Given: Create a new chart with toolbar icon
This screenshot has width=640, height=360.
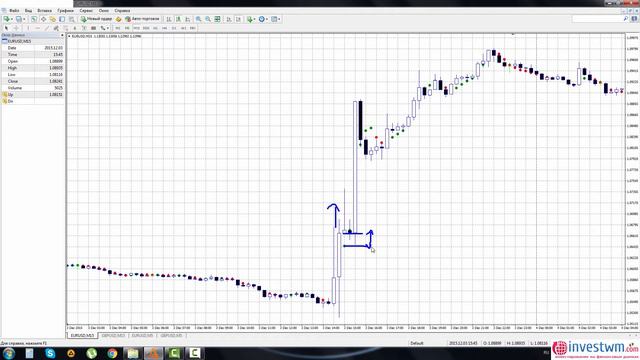Looking at the screenshot, I should pos(7,19).
